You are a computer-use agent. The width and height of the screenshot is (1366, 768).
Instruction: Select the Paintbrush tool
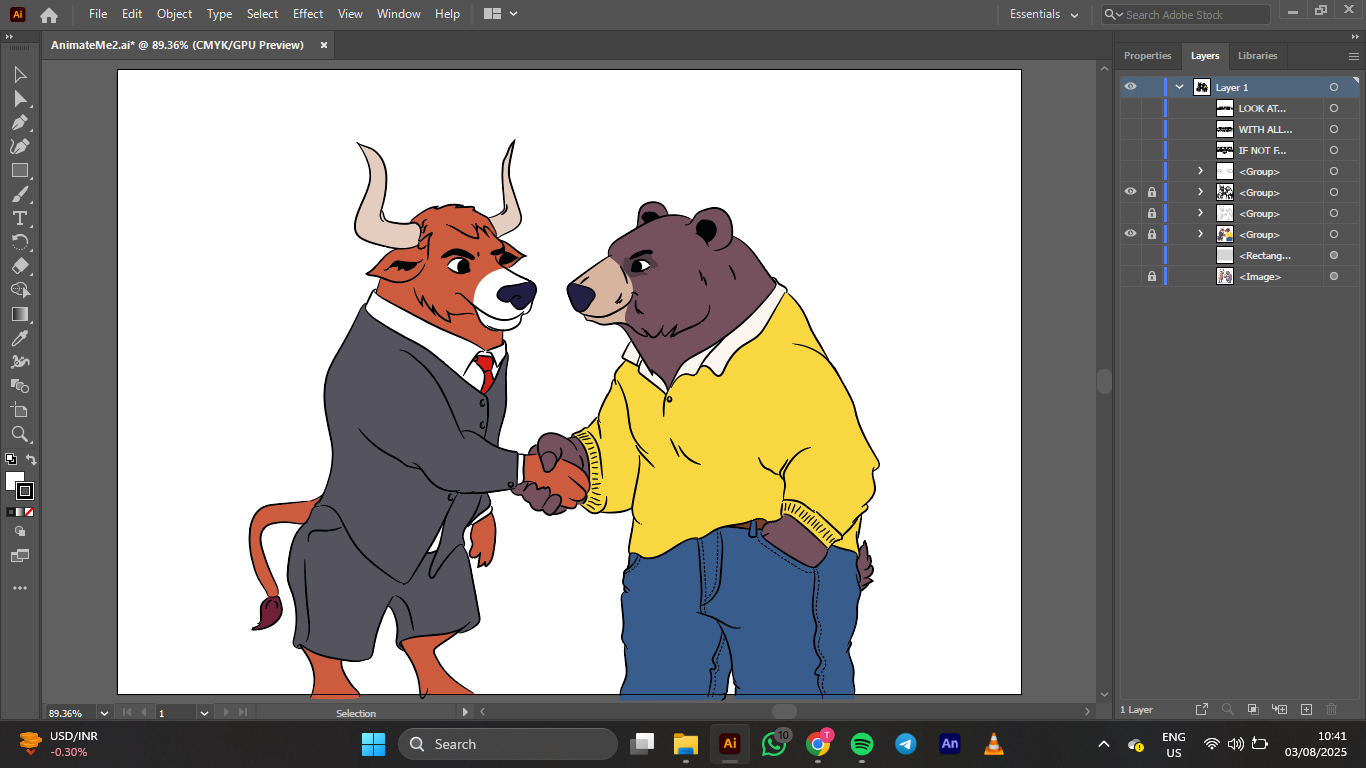coord(20,195)
